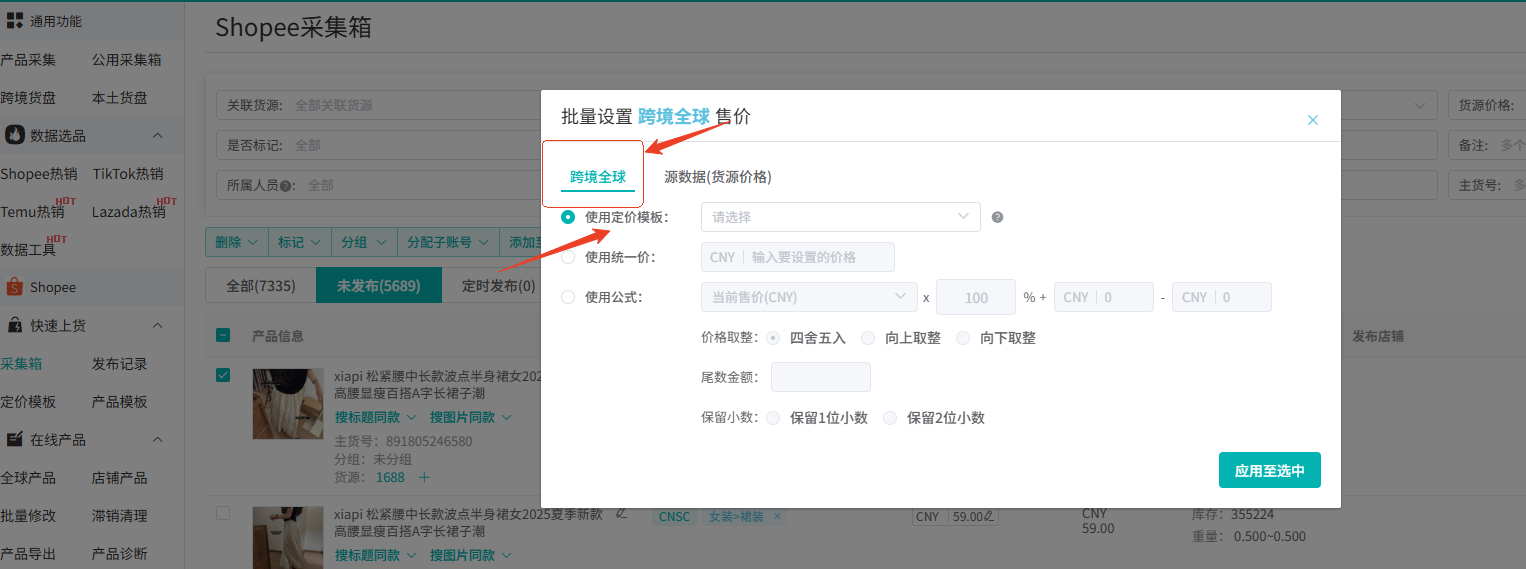Select 使用统一价 radio button
The image size is (1526, 569).
(568, 257)
